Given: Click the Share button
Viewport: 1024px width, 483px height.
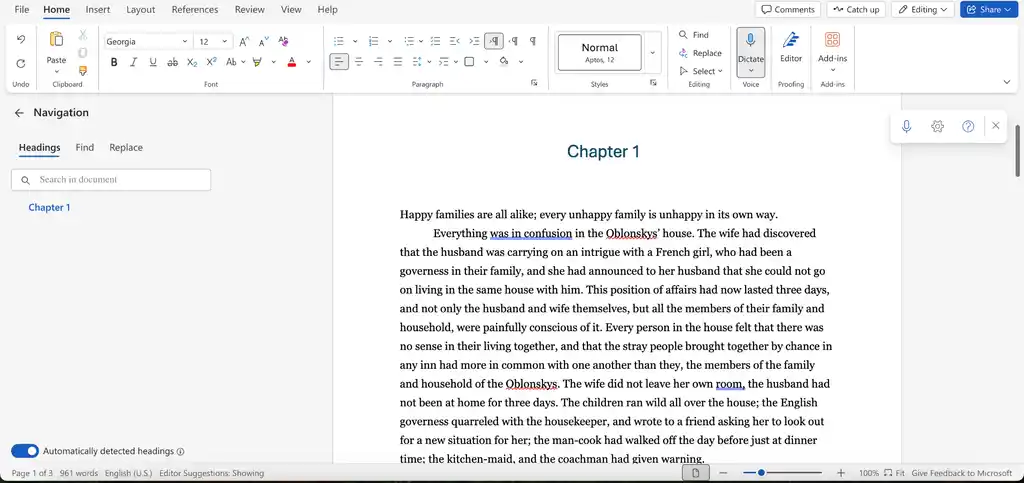Looking at the screenshot, I should pyautogui.click(x=989, y=10).
